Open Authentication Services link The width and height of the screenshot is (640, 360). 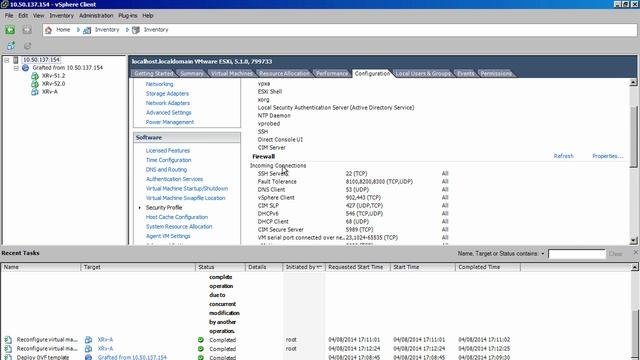[x=174, y=179]
